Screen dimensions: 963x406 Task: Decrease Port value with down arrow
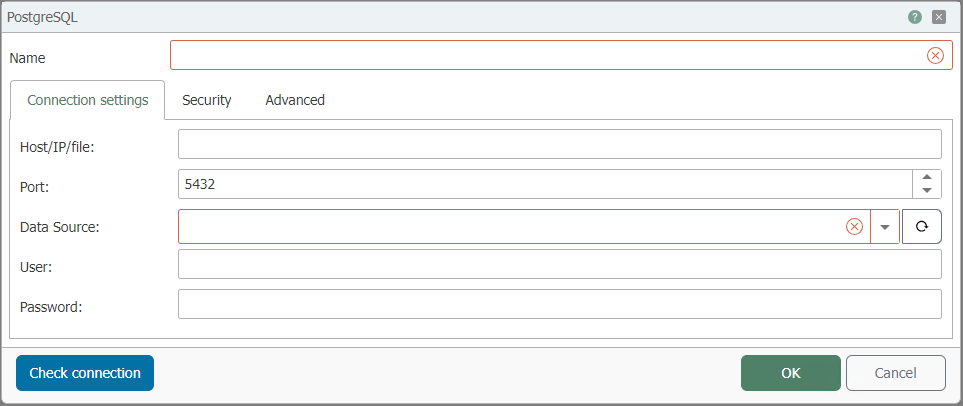pos(927,191)
